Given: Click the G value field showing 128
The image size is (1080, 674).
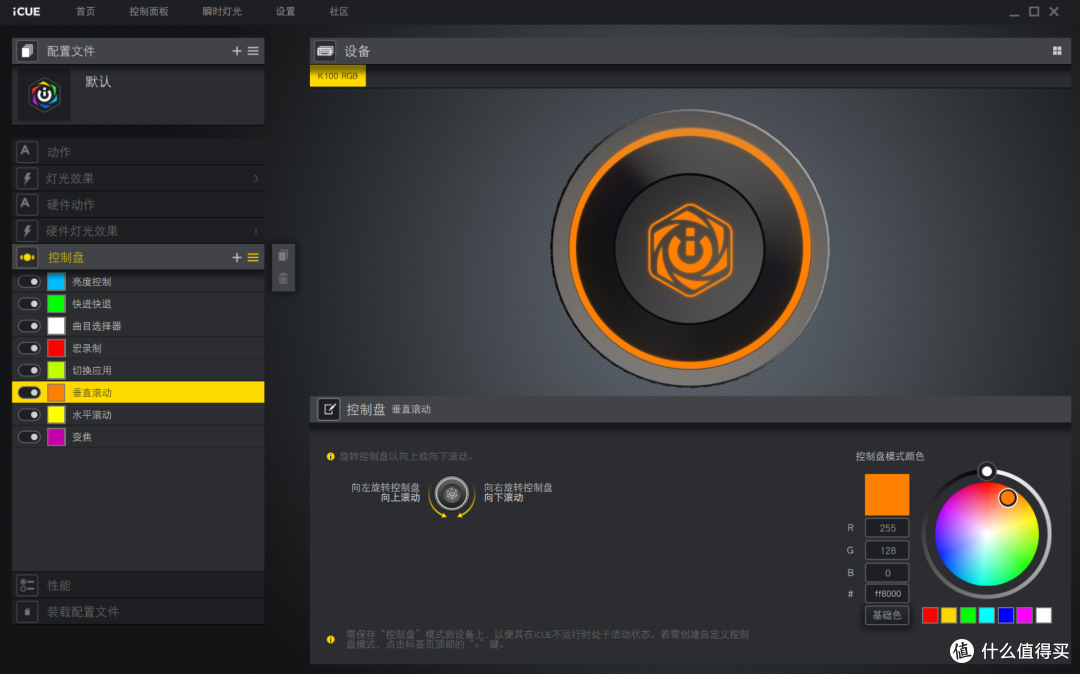Looking at the screenshot, I should coord(886,550).
